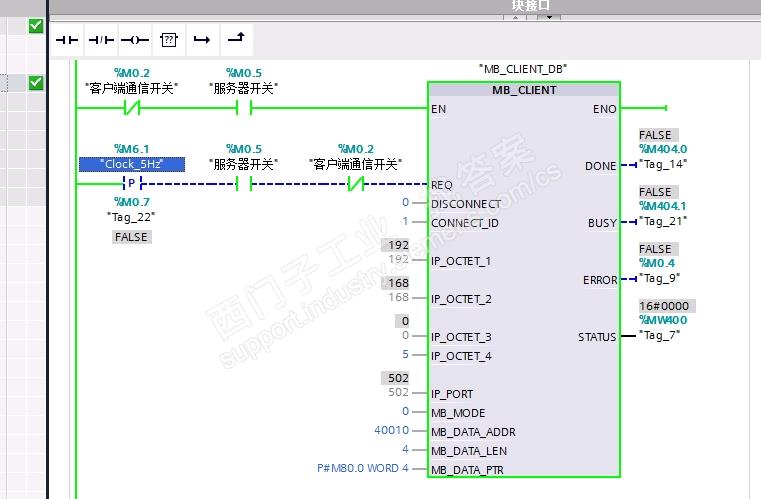The height and width of the screenshot is (499, 761).
Task: Select the "Tag_22" operand under P contact
Action: click(131, 216)
